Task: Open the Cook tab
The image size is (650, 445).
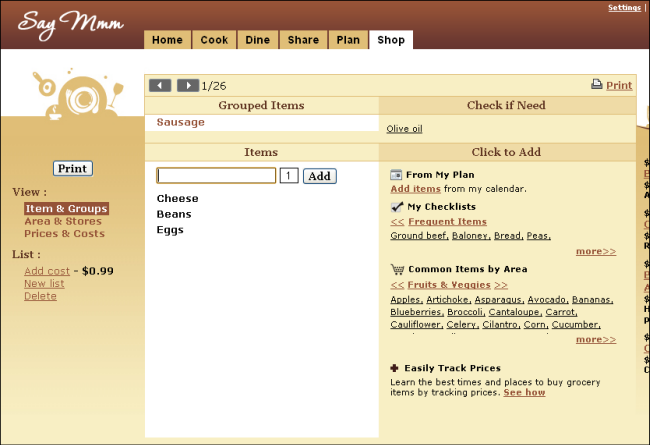Action: [214, 40]
